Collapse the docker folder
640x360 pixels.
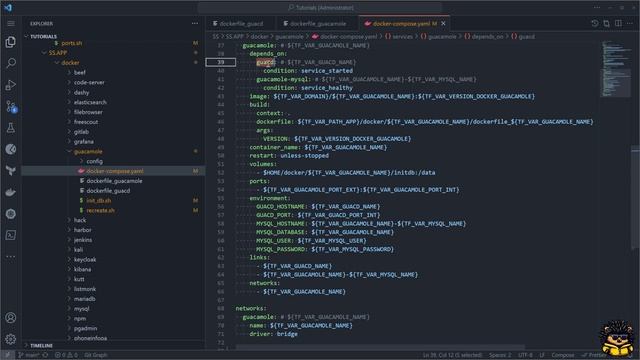point(57,63)
